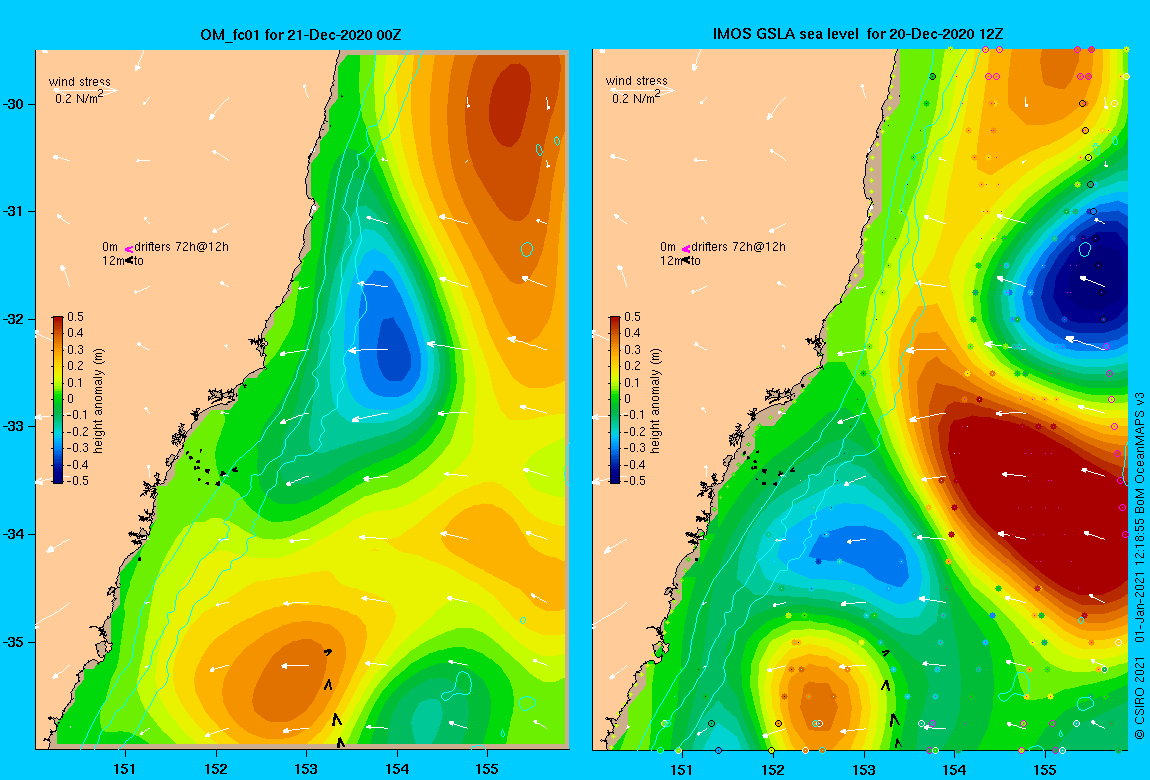Click the '0.2 N/m²' scale text in right map
The width and height of the screenshot is (1150, 780).
click(637, 97)
